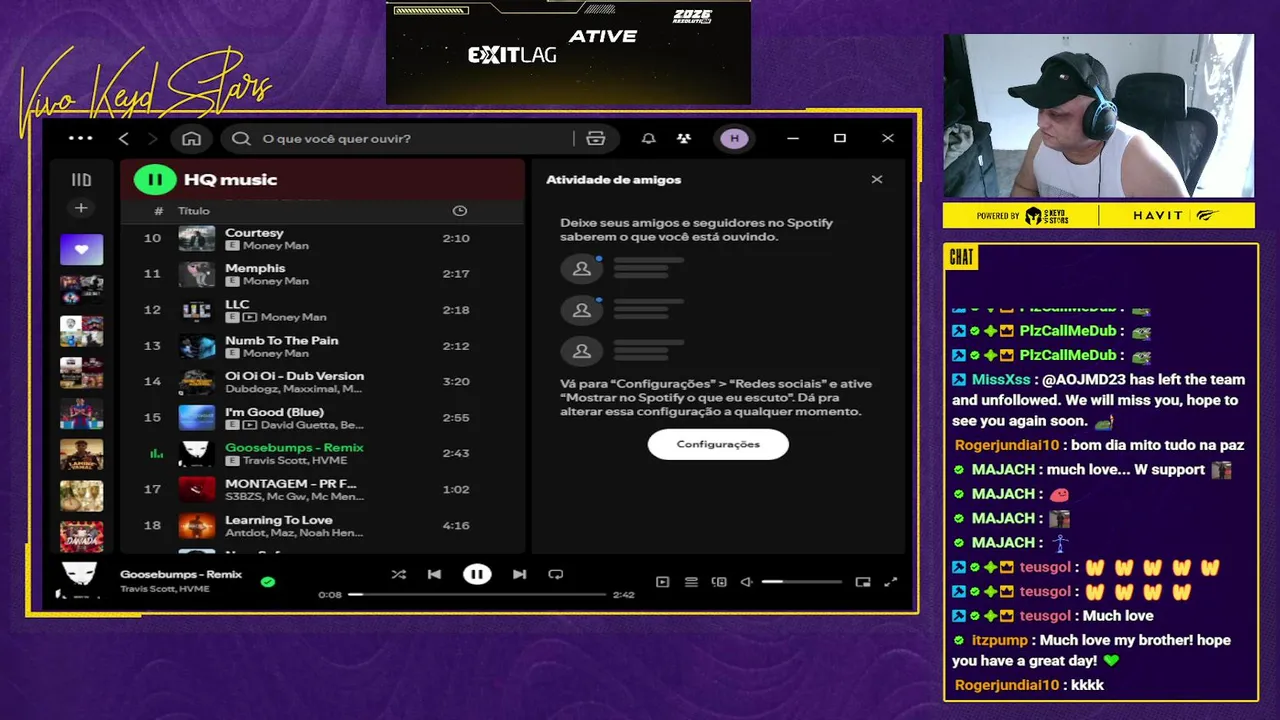Select track 'MONTAGEM - PR F...'
This screenshot has width=1280, height=720.
322,489
